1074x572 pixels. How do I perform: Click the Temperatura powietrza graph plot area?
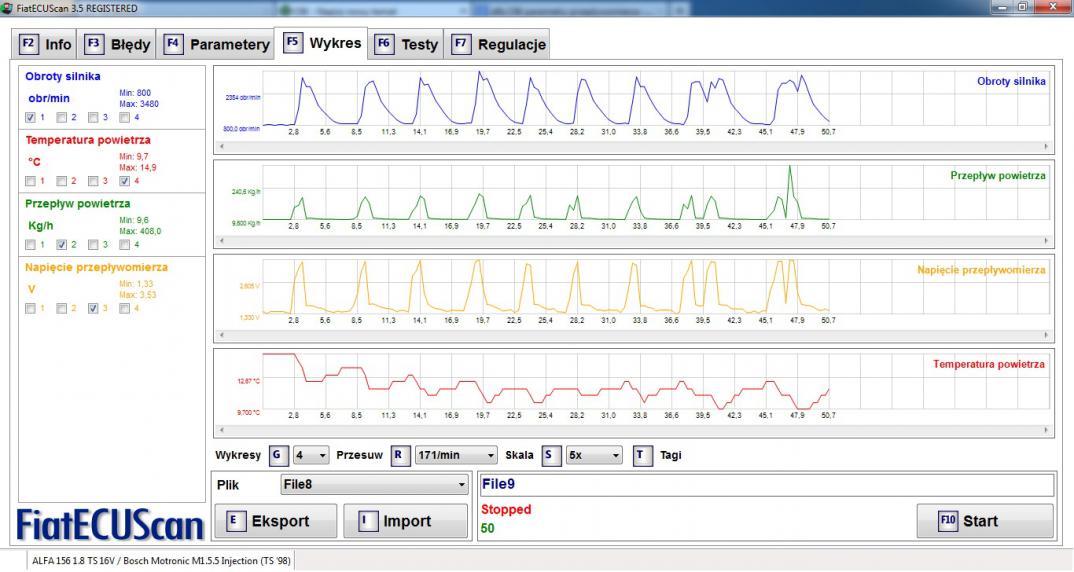click(x=655, y=382)
